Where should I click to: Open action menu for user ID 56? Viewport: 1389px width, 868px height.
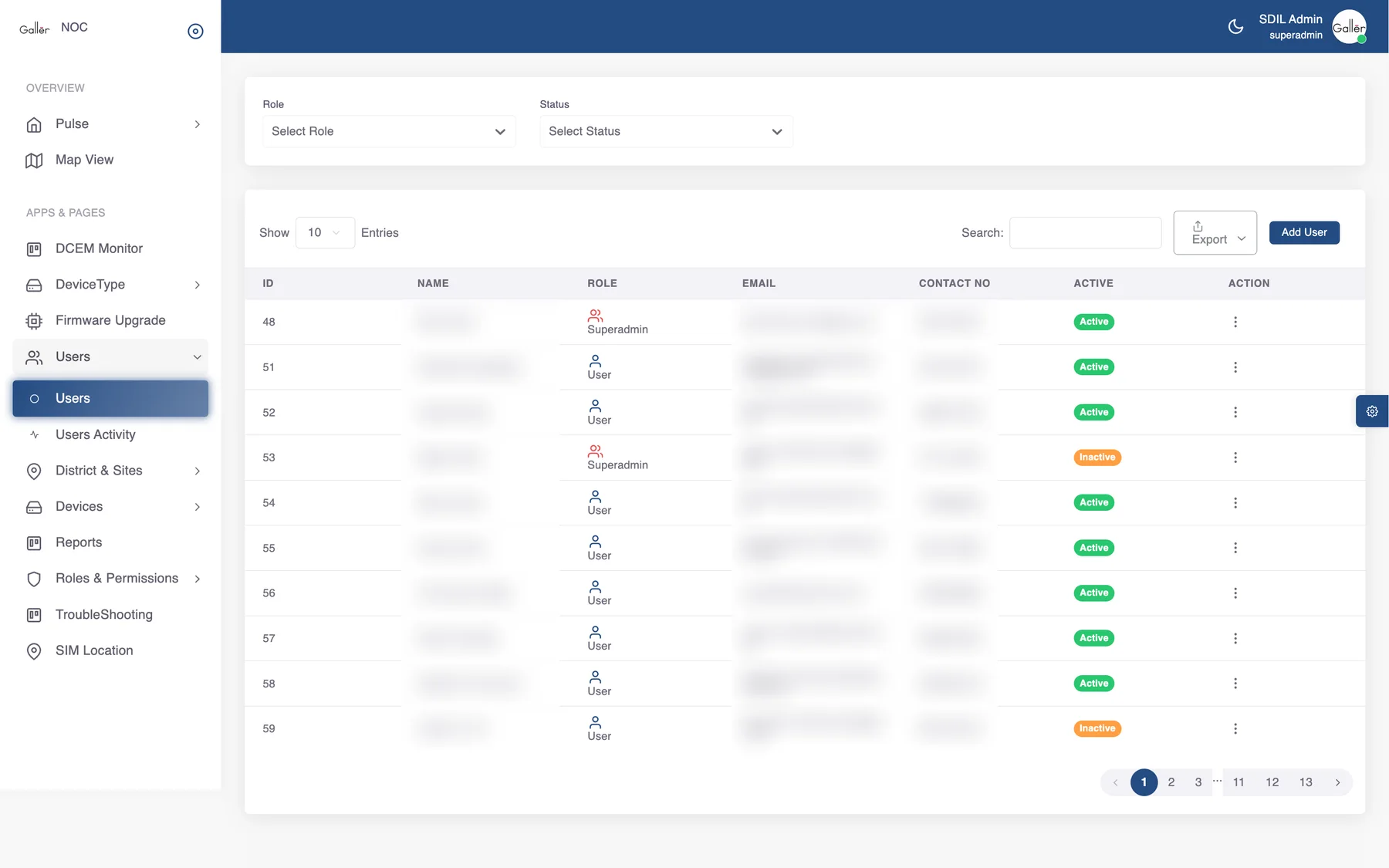(x=1235, y=593)
